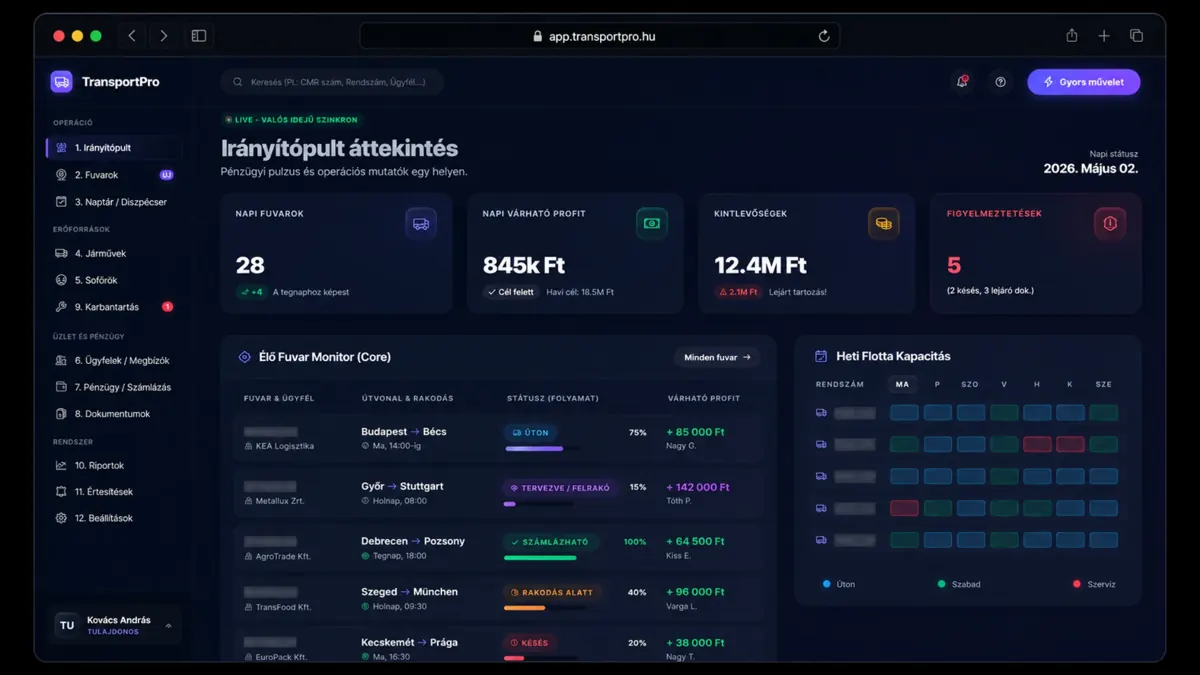Click the browser back arrow
This screenshot has width=1200, height=675.
coord(131,36)
